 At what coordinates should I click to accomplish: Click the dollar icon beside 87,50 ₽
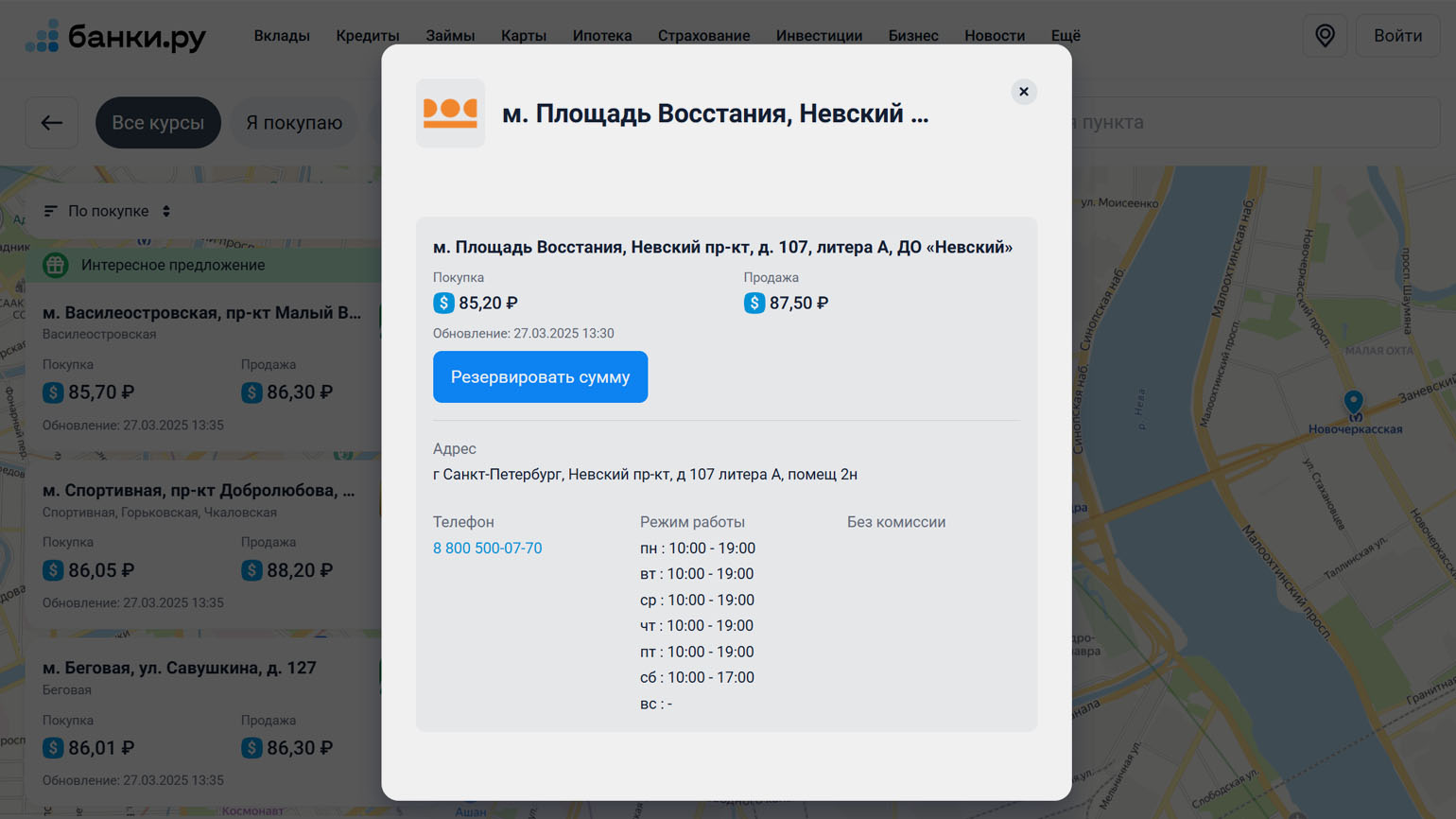coord(754,303)
